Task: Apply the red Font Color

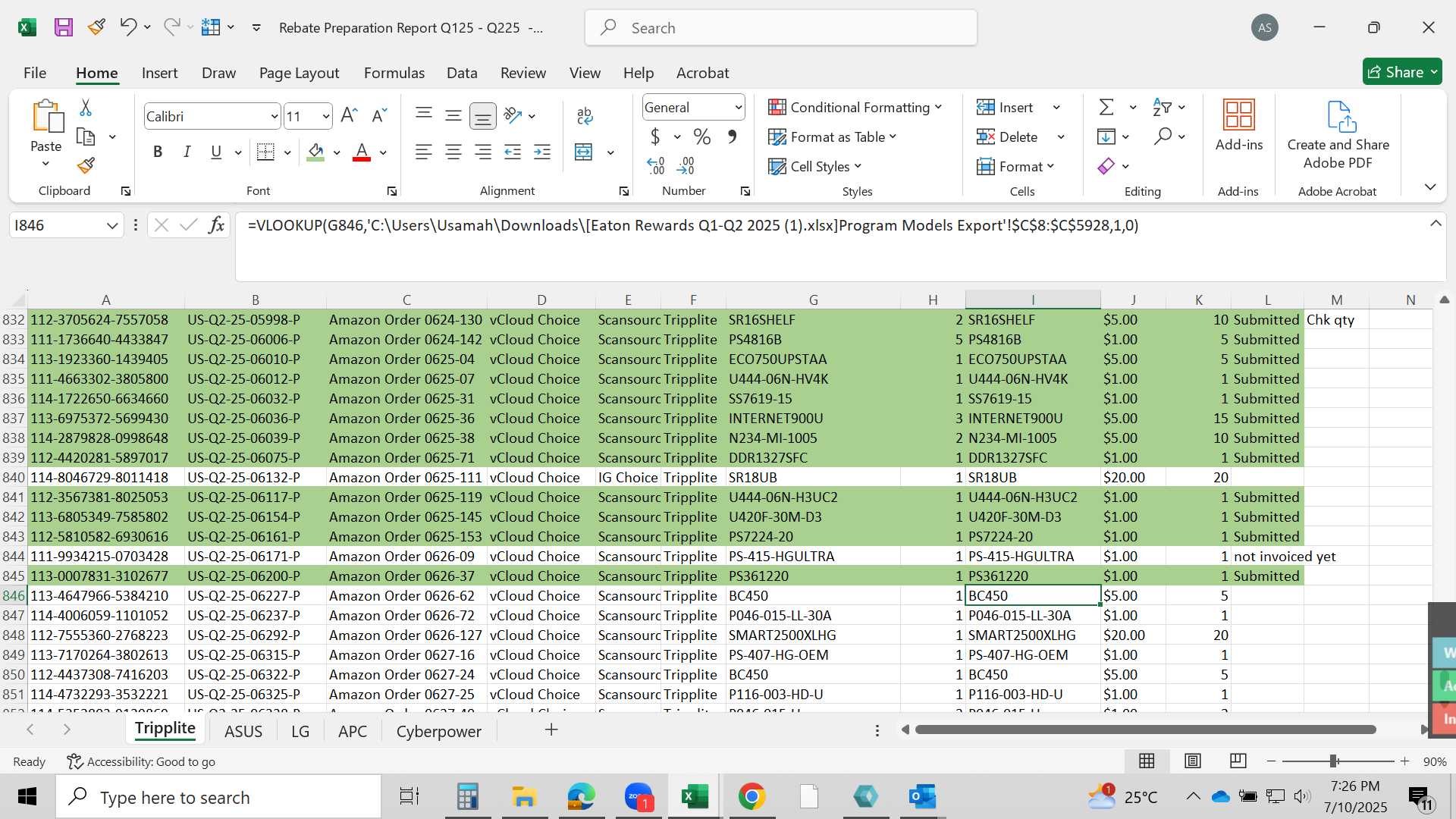Action: 362,152
